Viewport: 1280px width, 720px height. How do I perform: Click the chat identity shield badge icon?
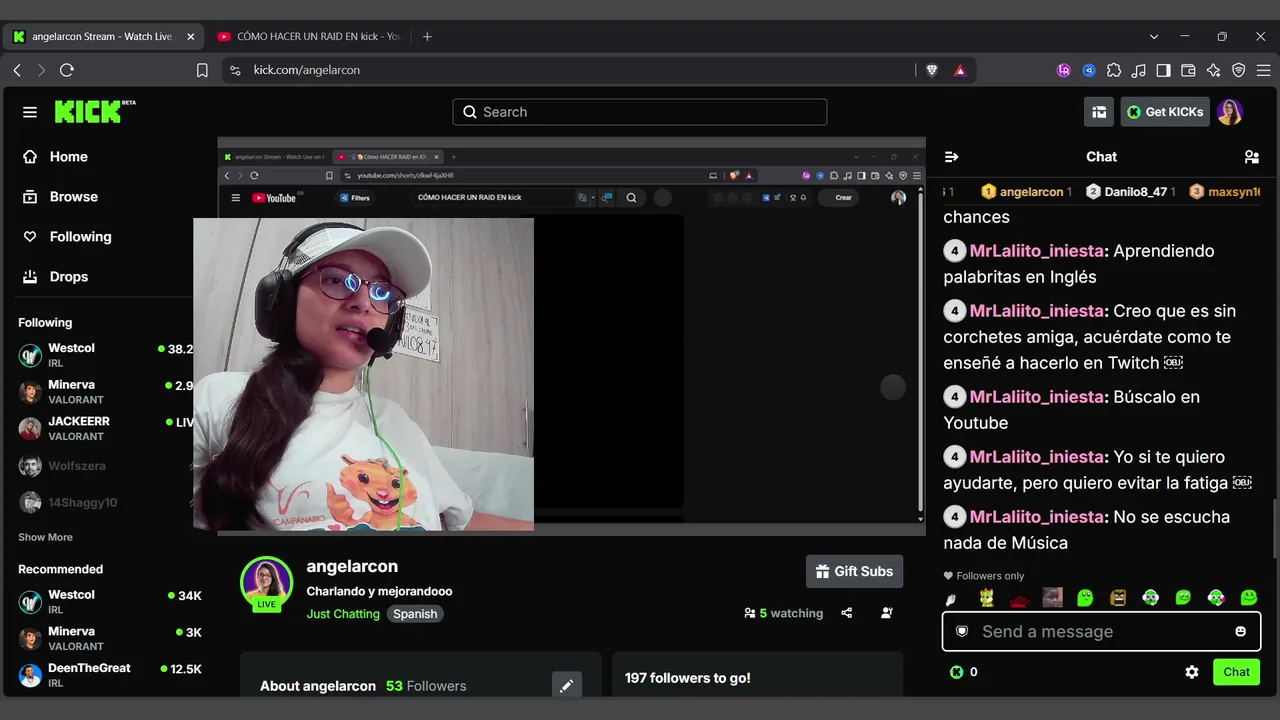962,631
